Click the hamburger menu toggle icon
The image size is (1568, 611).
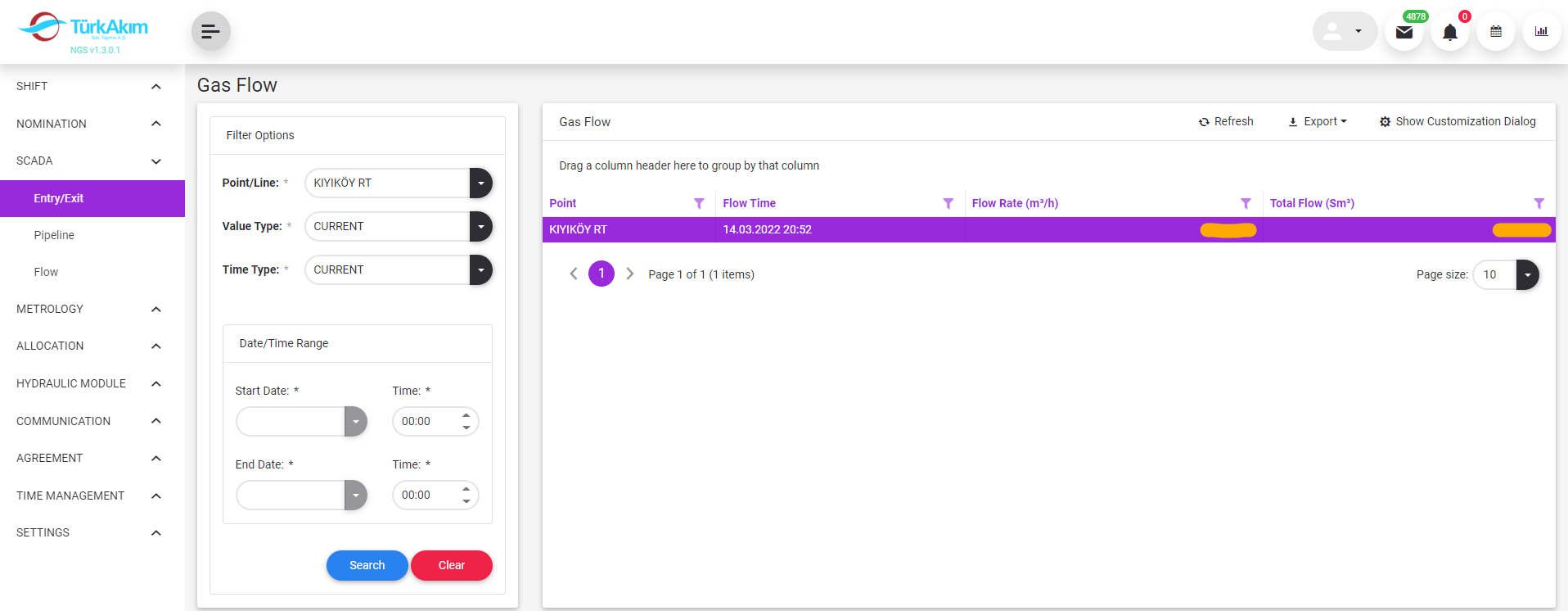point(210,31)
